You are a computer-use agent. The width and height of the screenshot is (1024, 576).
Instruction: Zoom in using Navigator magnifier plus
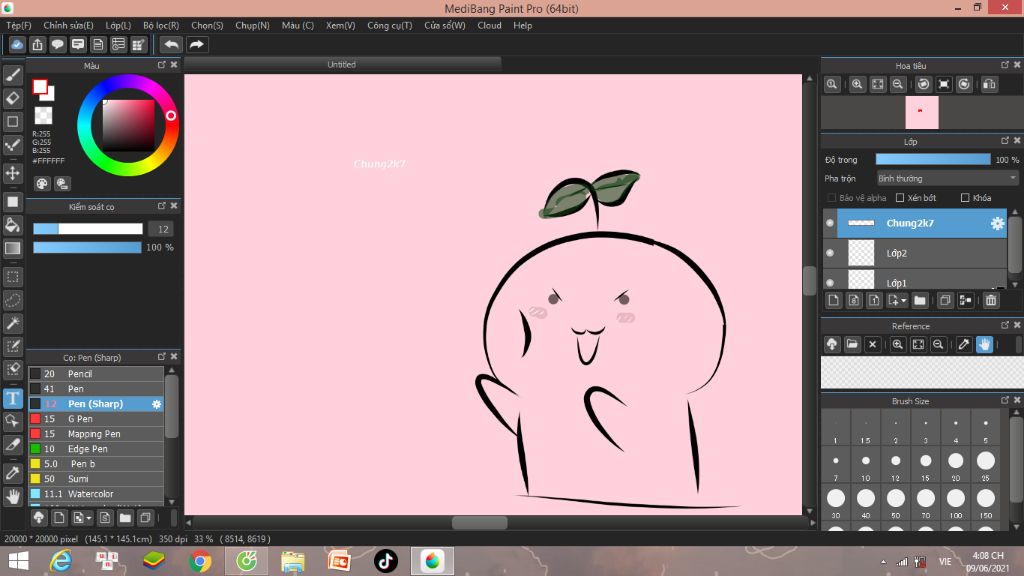pos(857,84)
